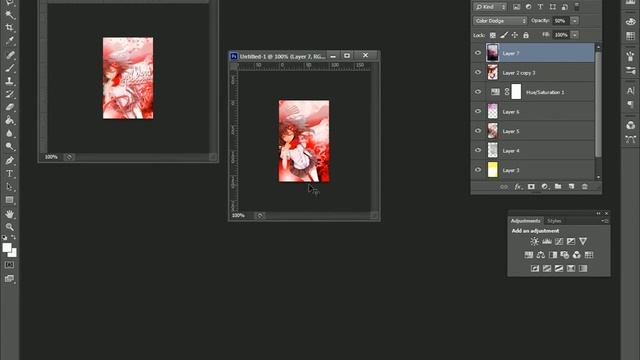
Task: Select the Zoom tool
Action: coord(9,227)
